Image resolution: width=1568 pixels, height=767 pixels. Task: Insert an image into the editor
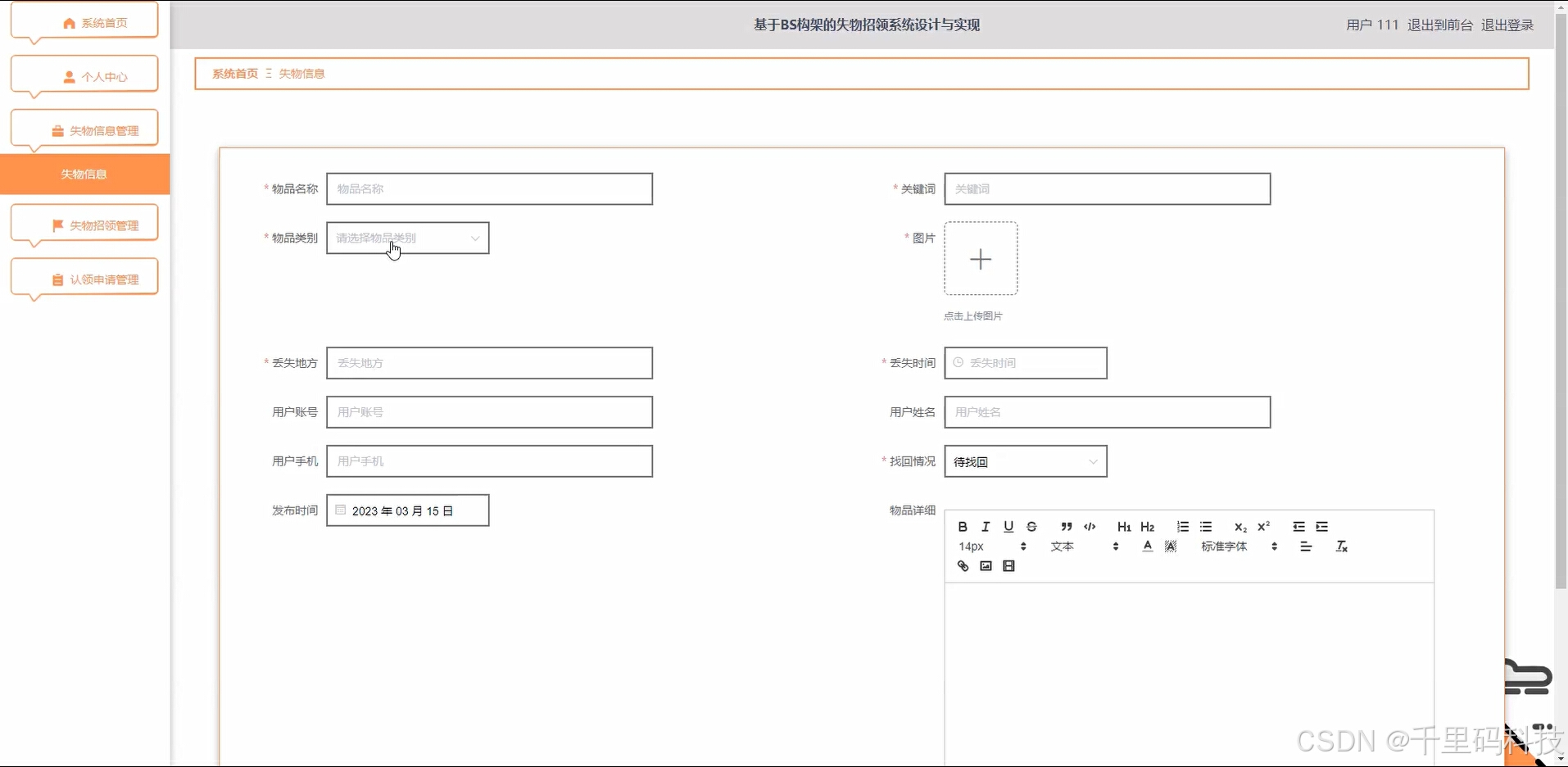(x=986, y=566)
